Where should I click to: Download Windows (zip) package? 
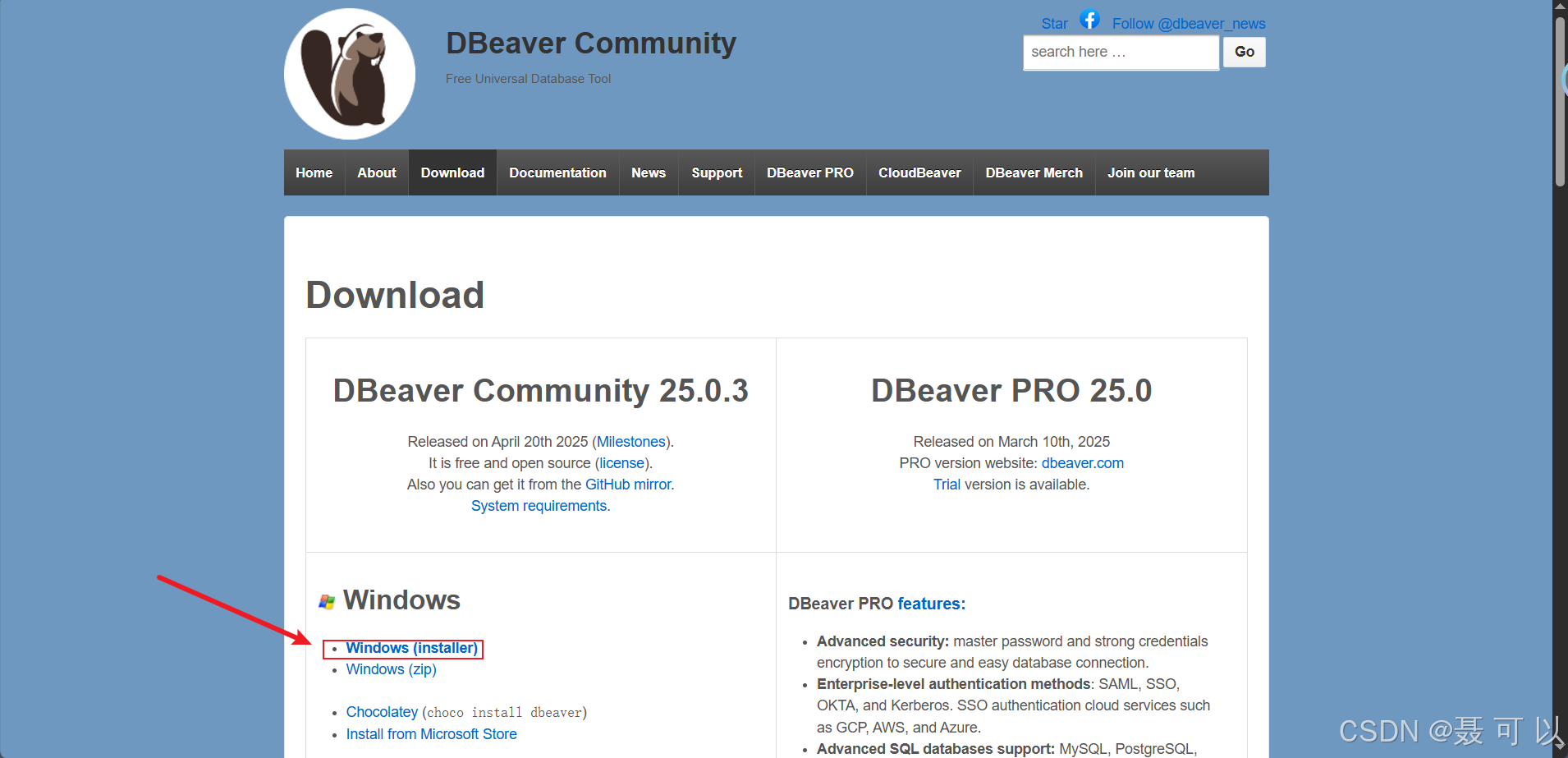click(392, 669)
